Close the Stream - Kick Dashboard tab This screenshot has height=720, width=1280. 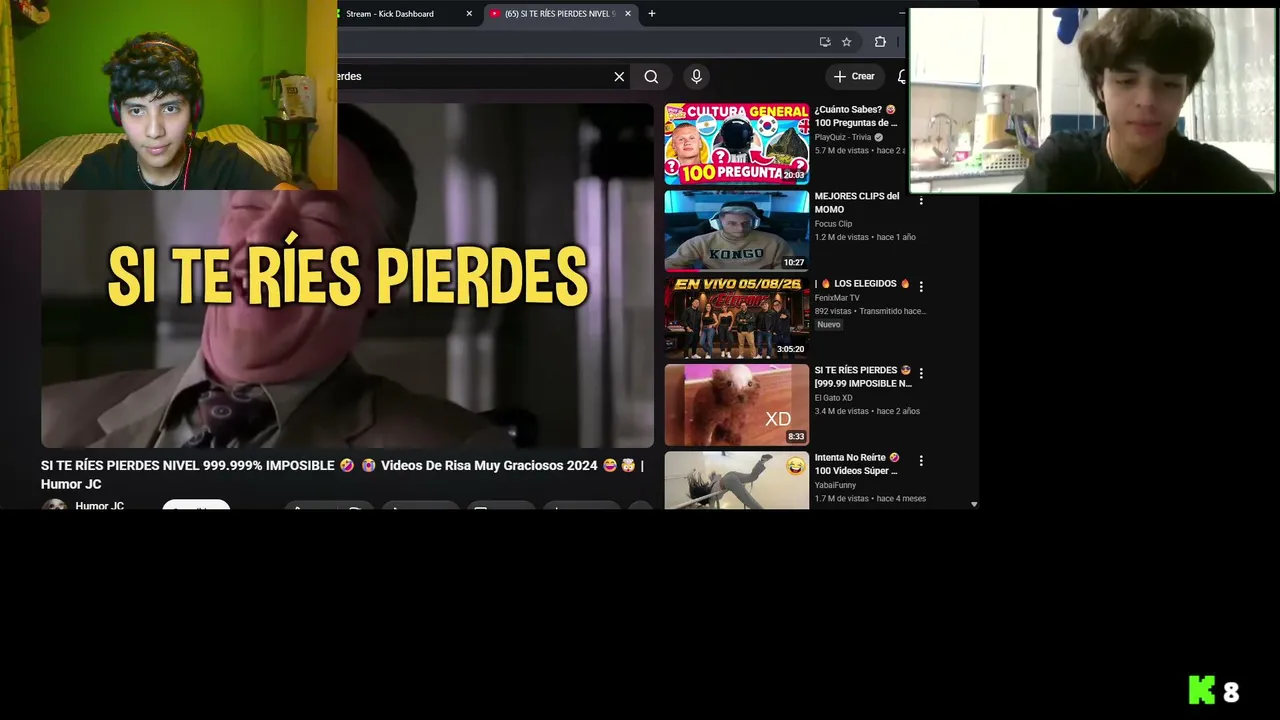tap(469, 14)
